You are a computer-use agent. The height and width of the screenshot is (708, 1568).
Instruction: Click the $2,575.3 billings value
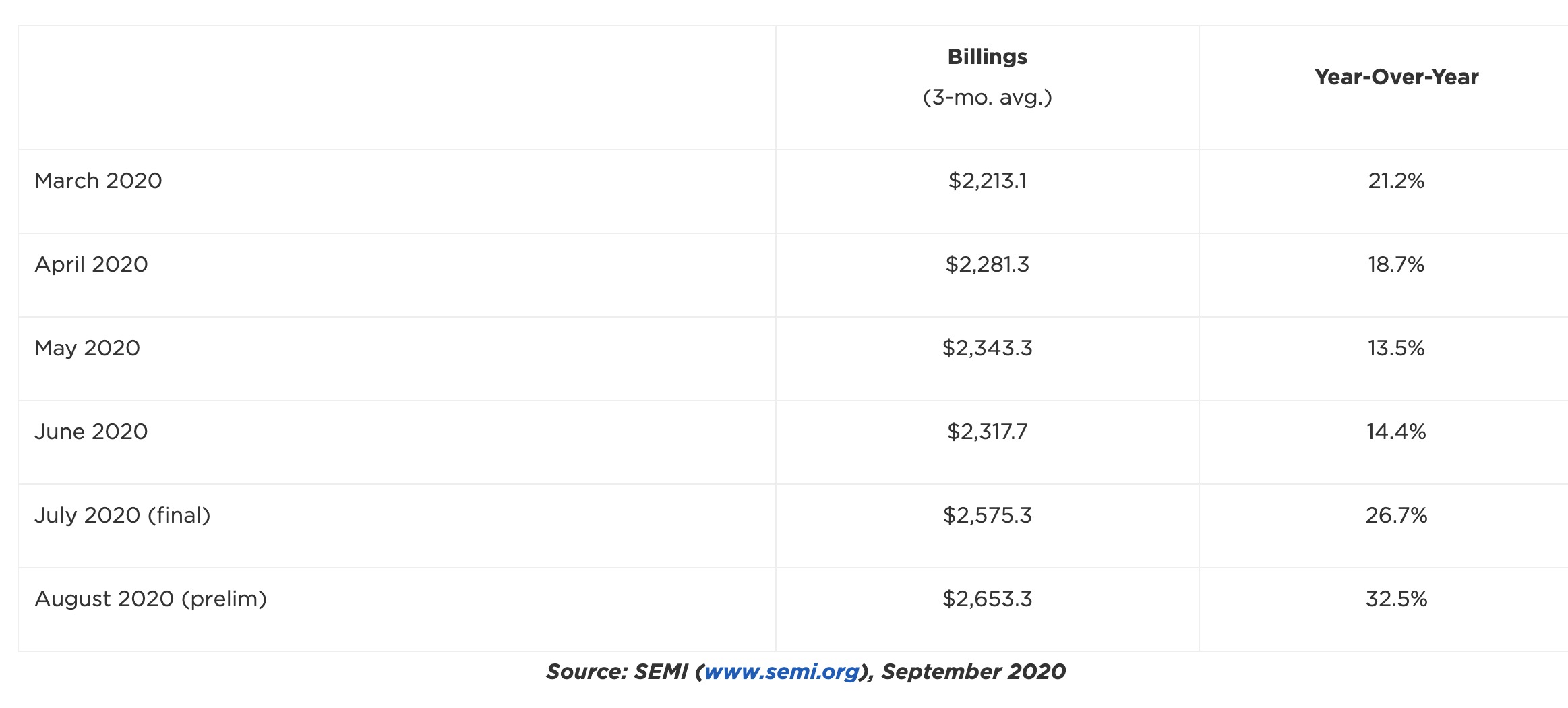click(x=987, y=515)
